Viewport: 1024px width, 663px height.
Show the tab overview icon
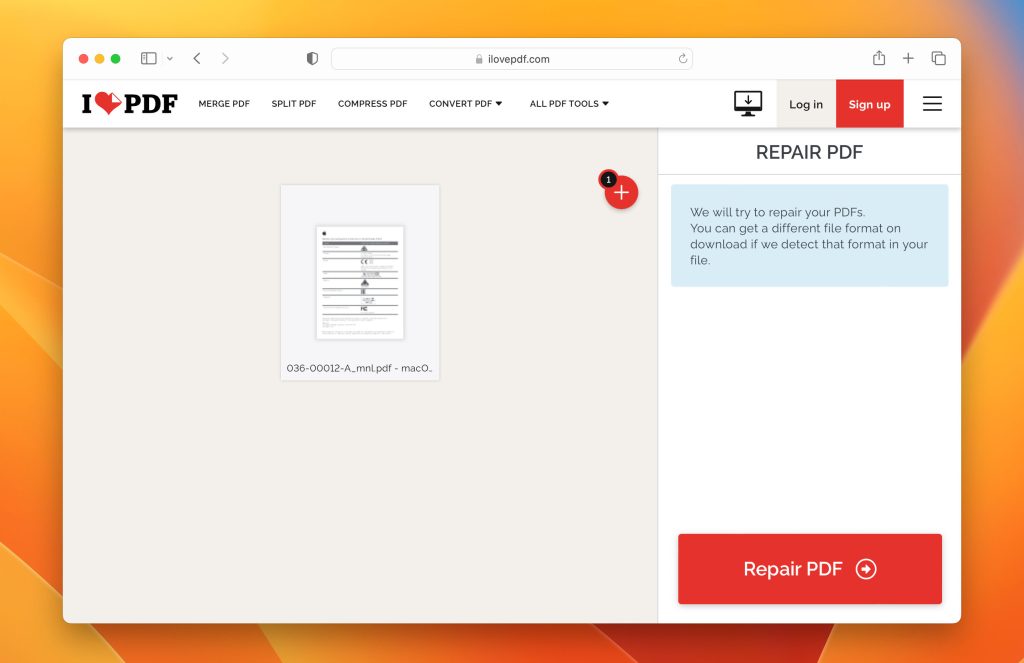[x=938, y=58]
